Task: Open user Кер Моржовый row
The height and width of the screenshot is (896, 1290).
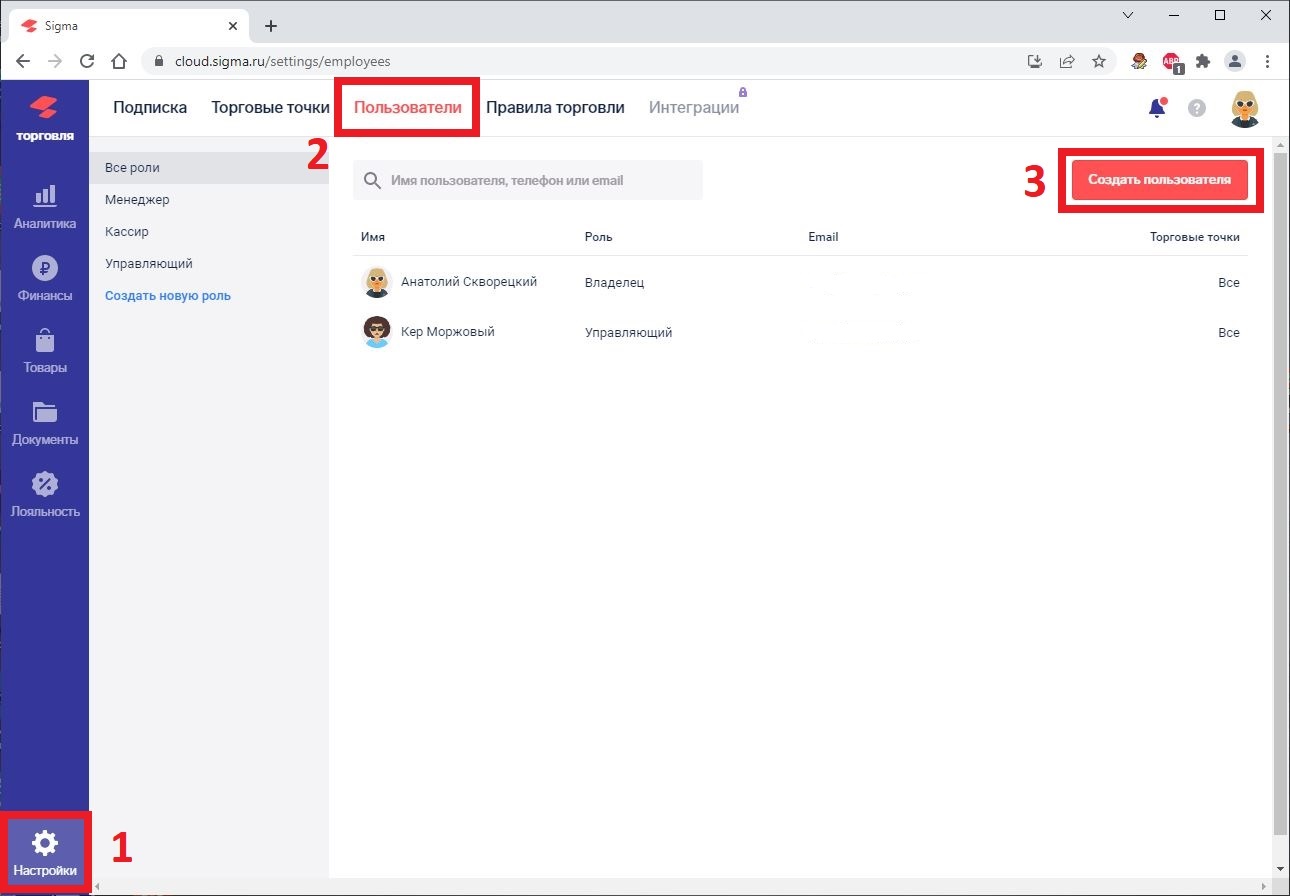Action: tap(448, 332)
